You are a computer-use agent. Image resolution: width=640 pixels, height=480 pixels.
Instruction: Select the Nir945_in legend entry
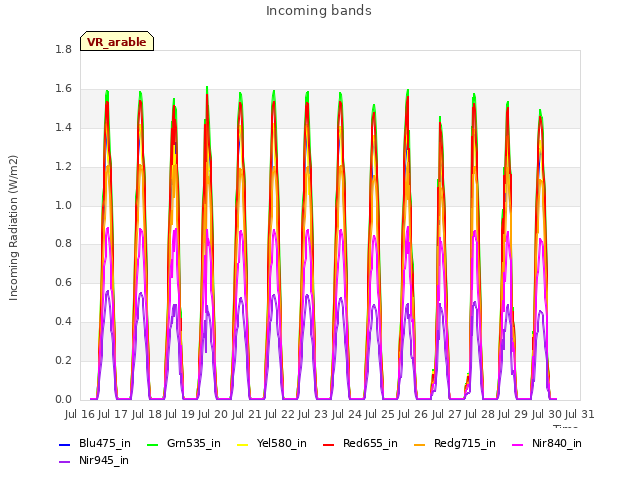[x=94, y=460]
